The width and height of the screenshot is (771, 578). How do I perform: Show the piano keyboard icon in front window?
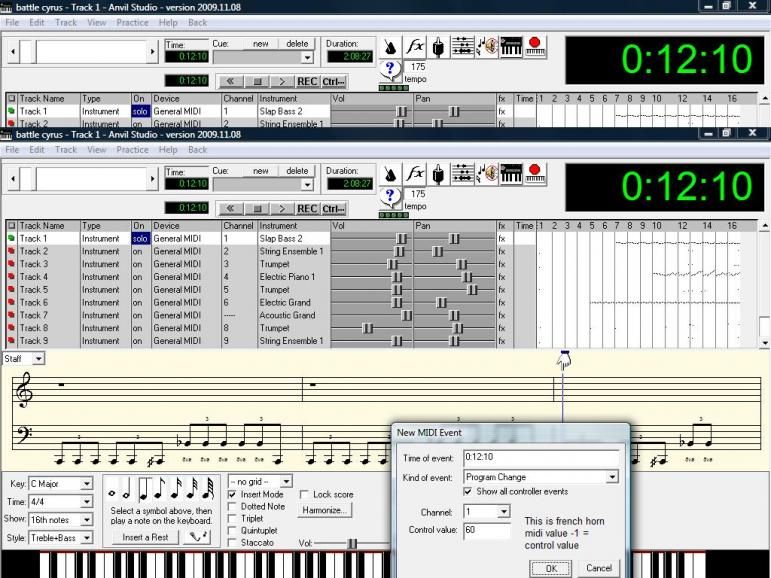pos(511,174)
